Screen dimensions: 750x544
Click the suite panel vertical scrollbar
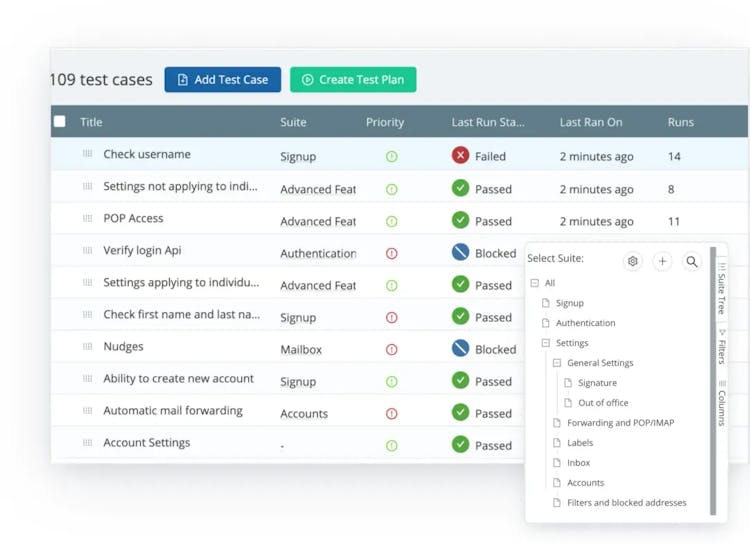coord(713,380)
